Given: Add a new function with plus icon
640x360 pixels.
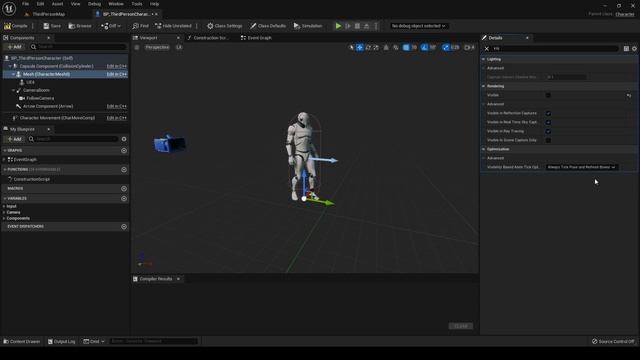Looking at the screenshot, I should tap(124, 169).
